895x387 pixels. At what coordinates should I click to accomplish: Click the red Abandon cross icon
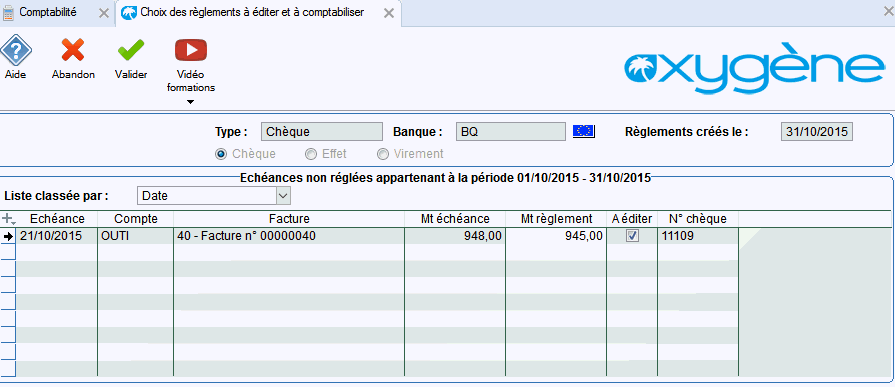coord(73,50)
